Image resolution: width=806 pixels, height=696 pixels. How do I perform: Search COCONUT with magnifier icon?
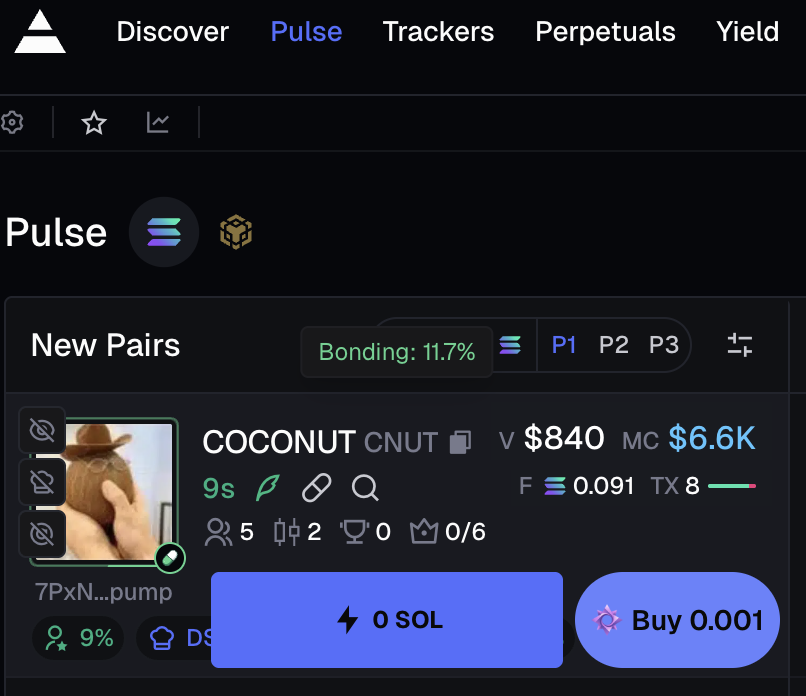pyautogui.click(x=365, y=488)
